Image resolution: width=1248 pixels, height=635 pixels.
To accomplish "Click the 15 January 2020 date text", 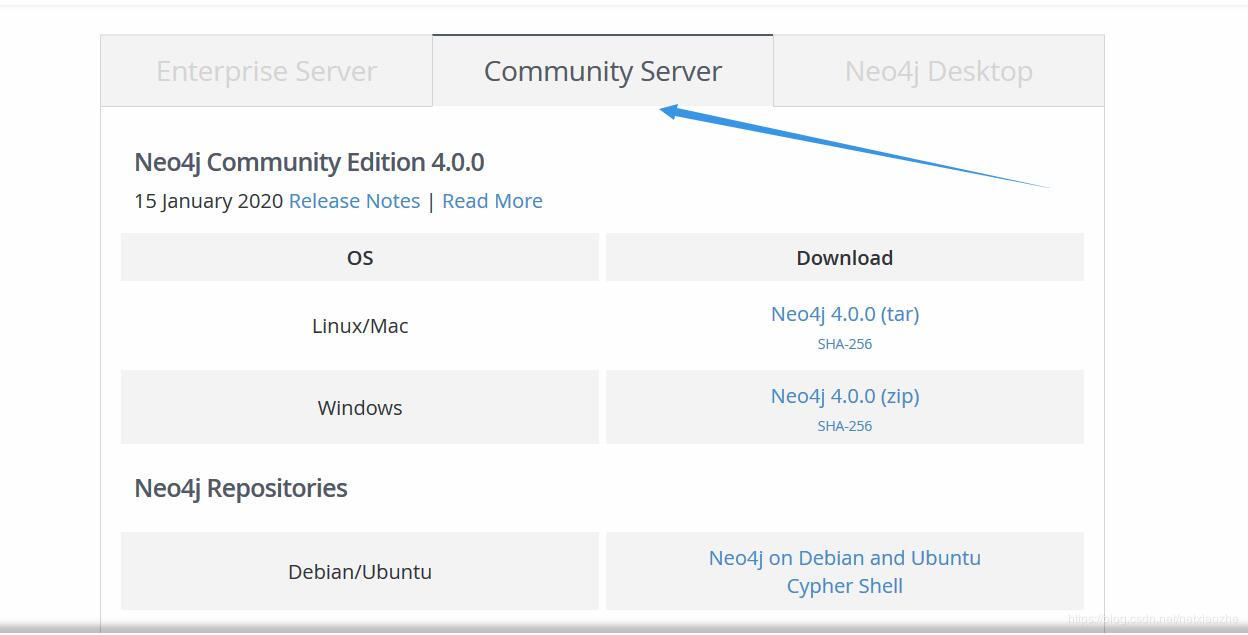I will [209, 201].
